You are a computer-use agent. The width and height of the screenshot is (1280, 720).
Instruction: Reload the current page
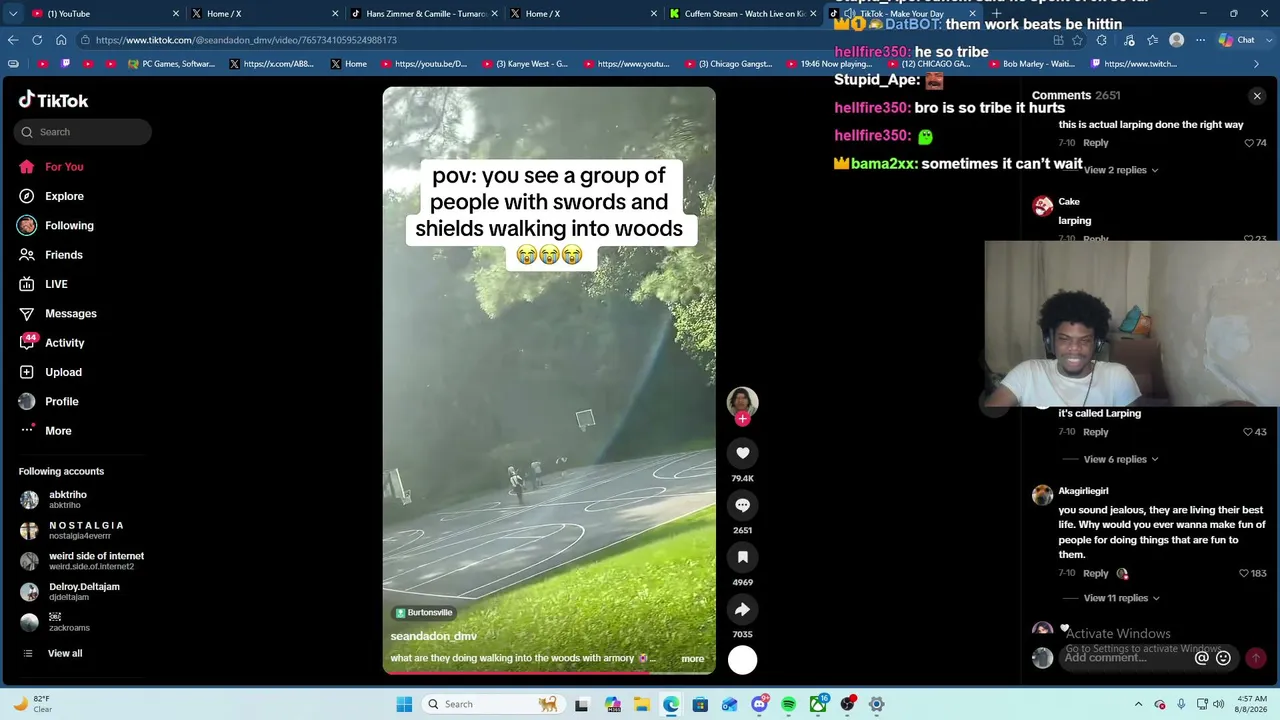pyautogui.click(x=37, y=40)
